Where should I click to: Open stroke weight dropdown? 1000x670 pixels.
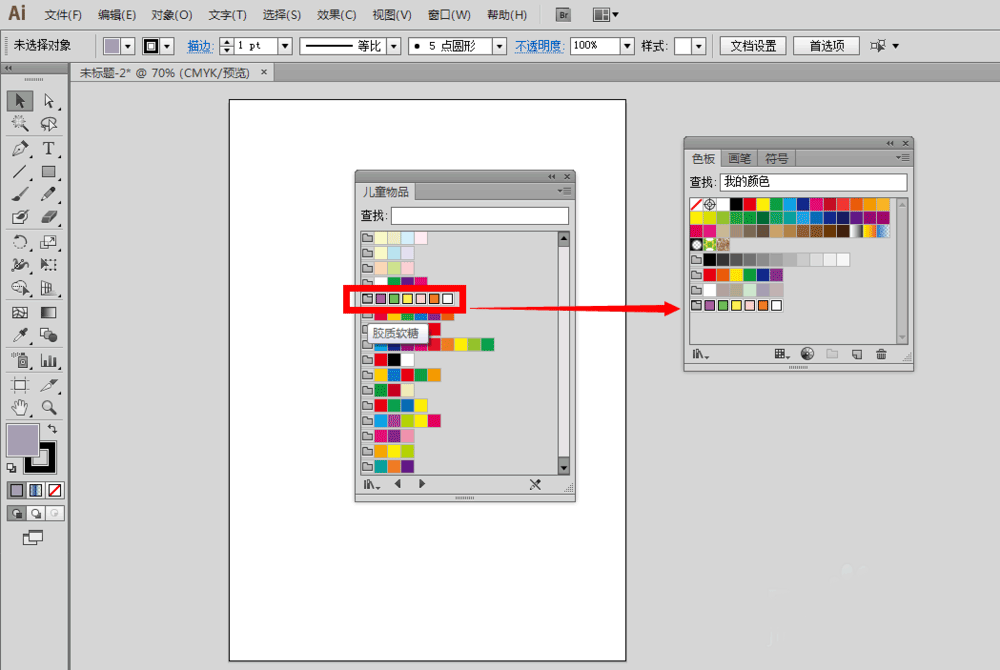[x=285, y=46]
